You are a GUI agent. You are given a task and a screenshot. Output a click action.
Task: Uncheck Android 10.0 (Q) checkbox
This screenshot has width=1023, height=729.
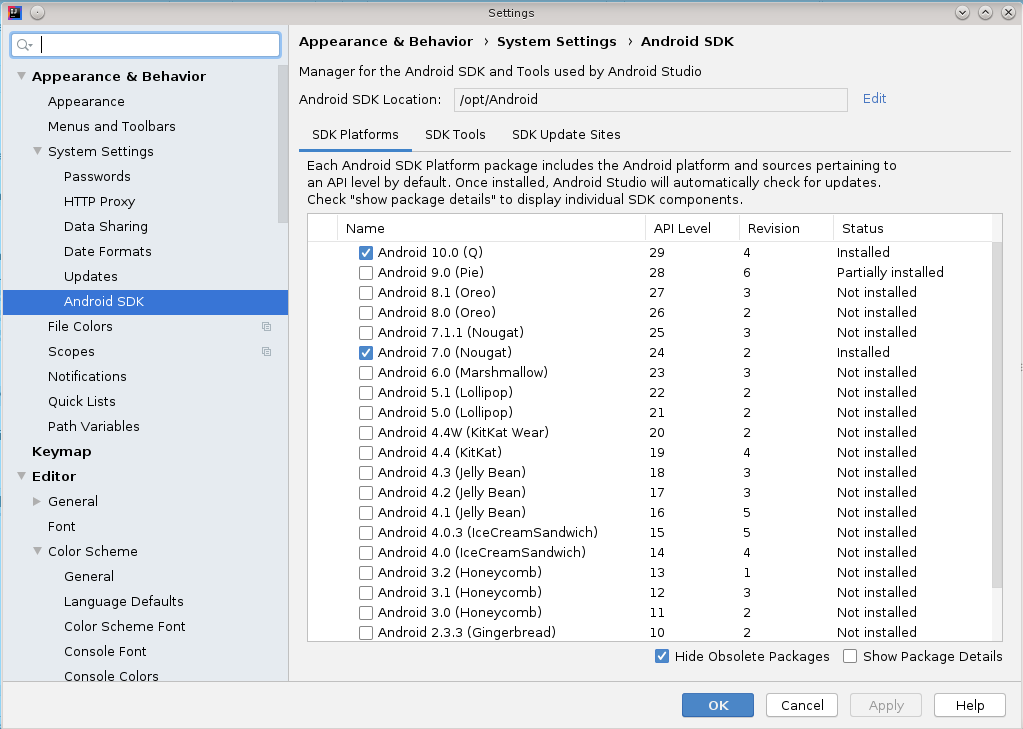click(366, 253)
